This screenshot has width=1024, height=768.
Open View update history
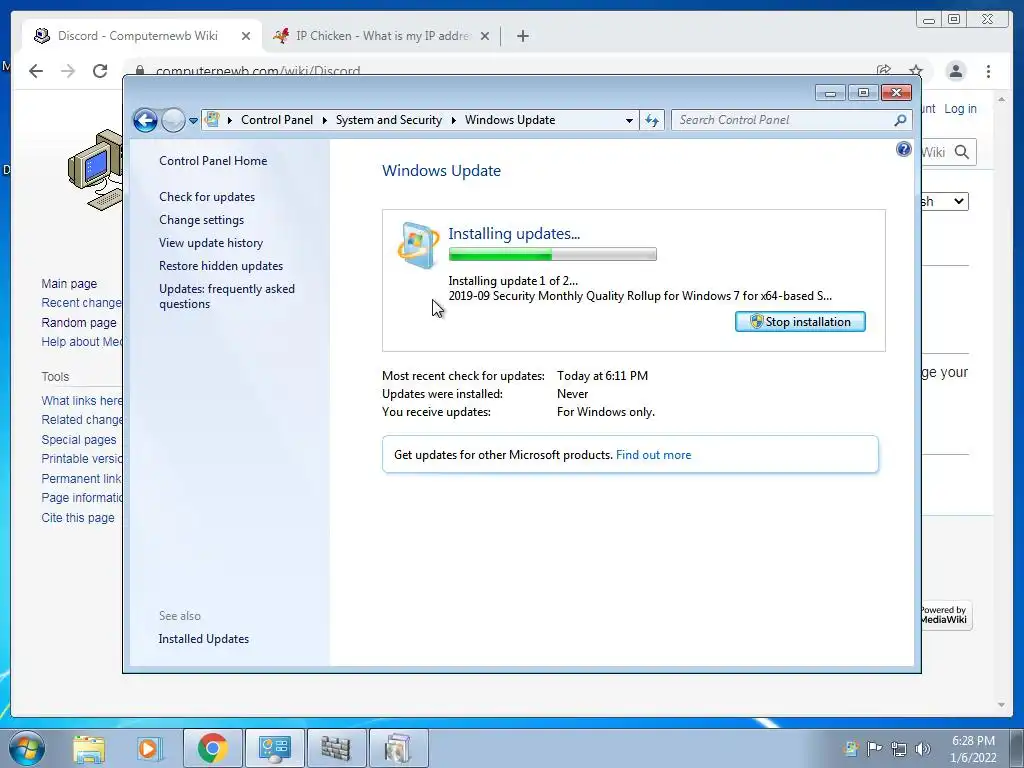(211, 243)
